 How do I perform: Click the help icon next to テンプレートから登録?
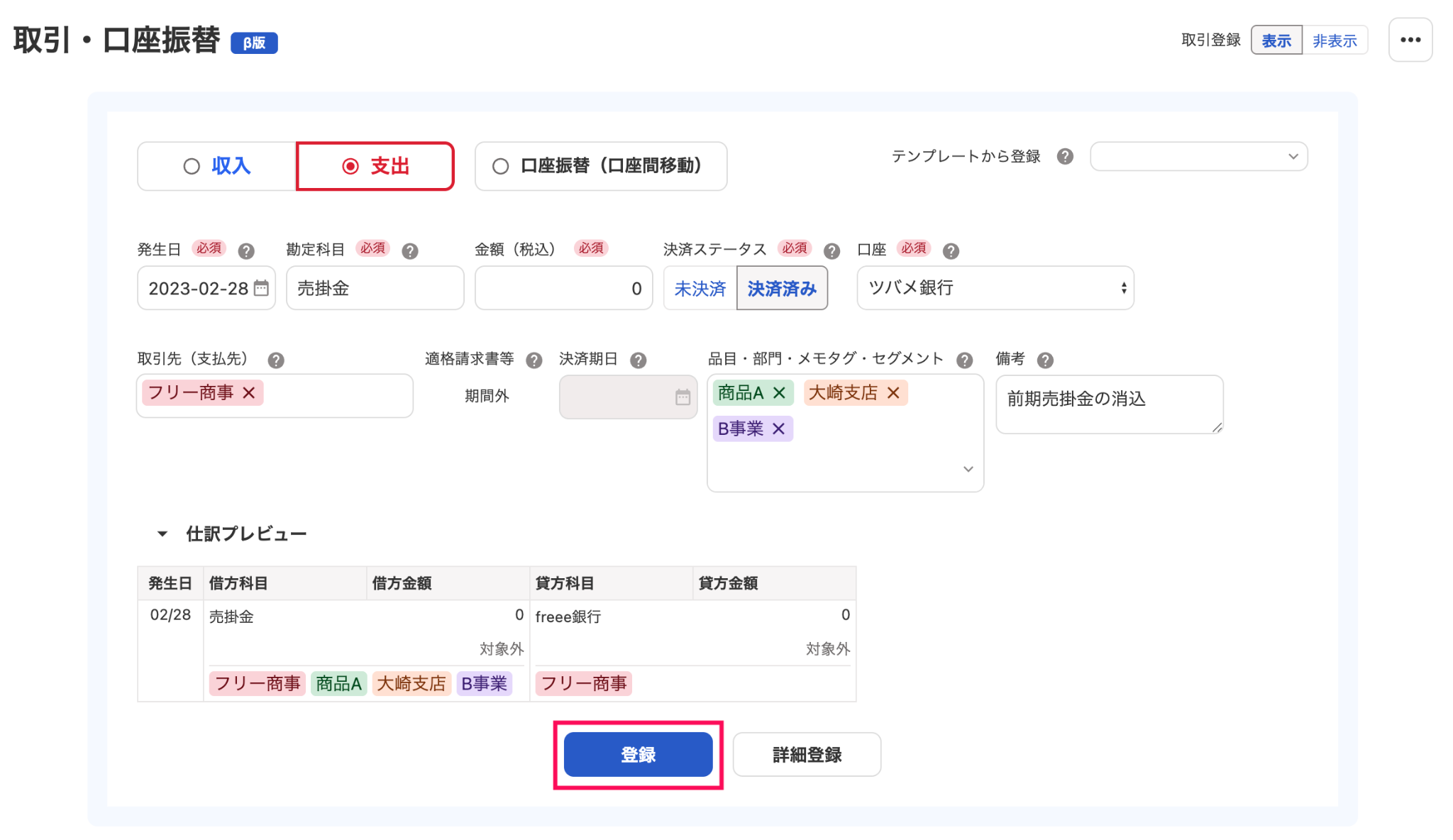click(1064, 157)
